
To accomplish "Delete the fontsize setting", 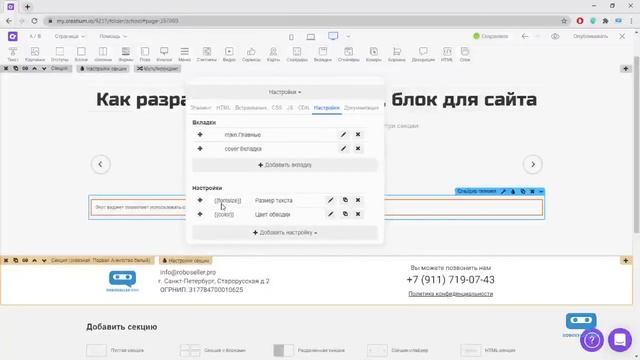I will pyautogui.click(x=358, y=200).
